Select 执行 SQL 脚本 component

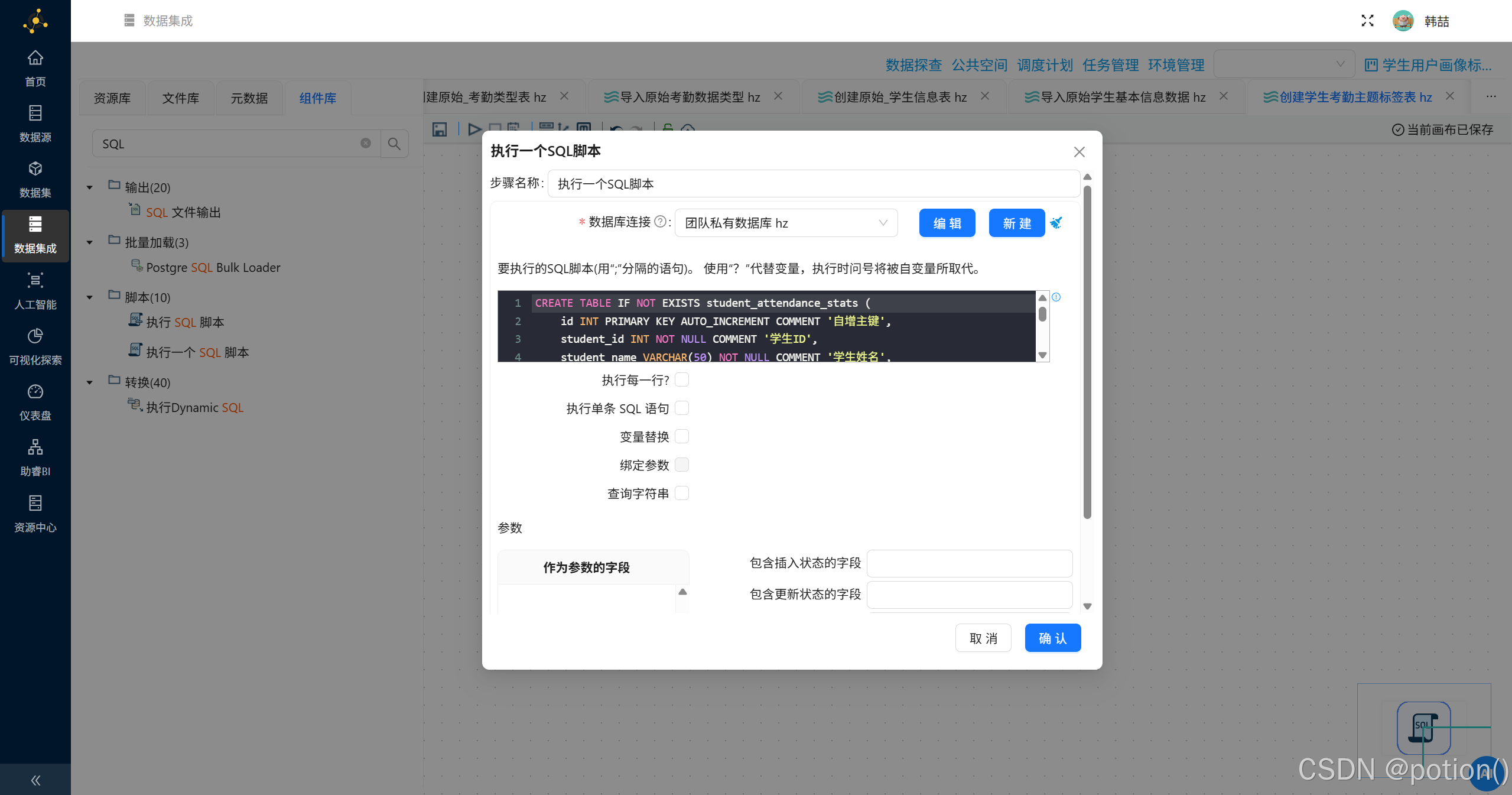177,322
